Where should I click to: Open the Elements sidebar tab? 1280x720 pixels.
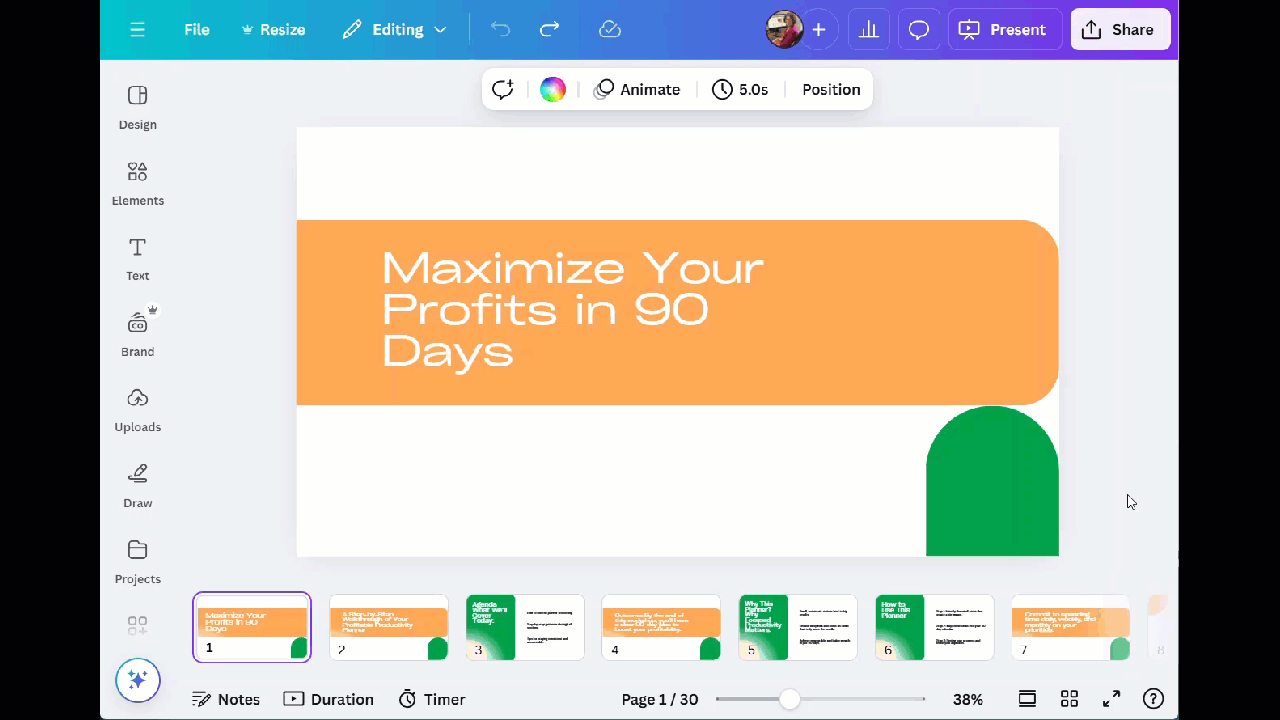(138, 184)
